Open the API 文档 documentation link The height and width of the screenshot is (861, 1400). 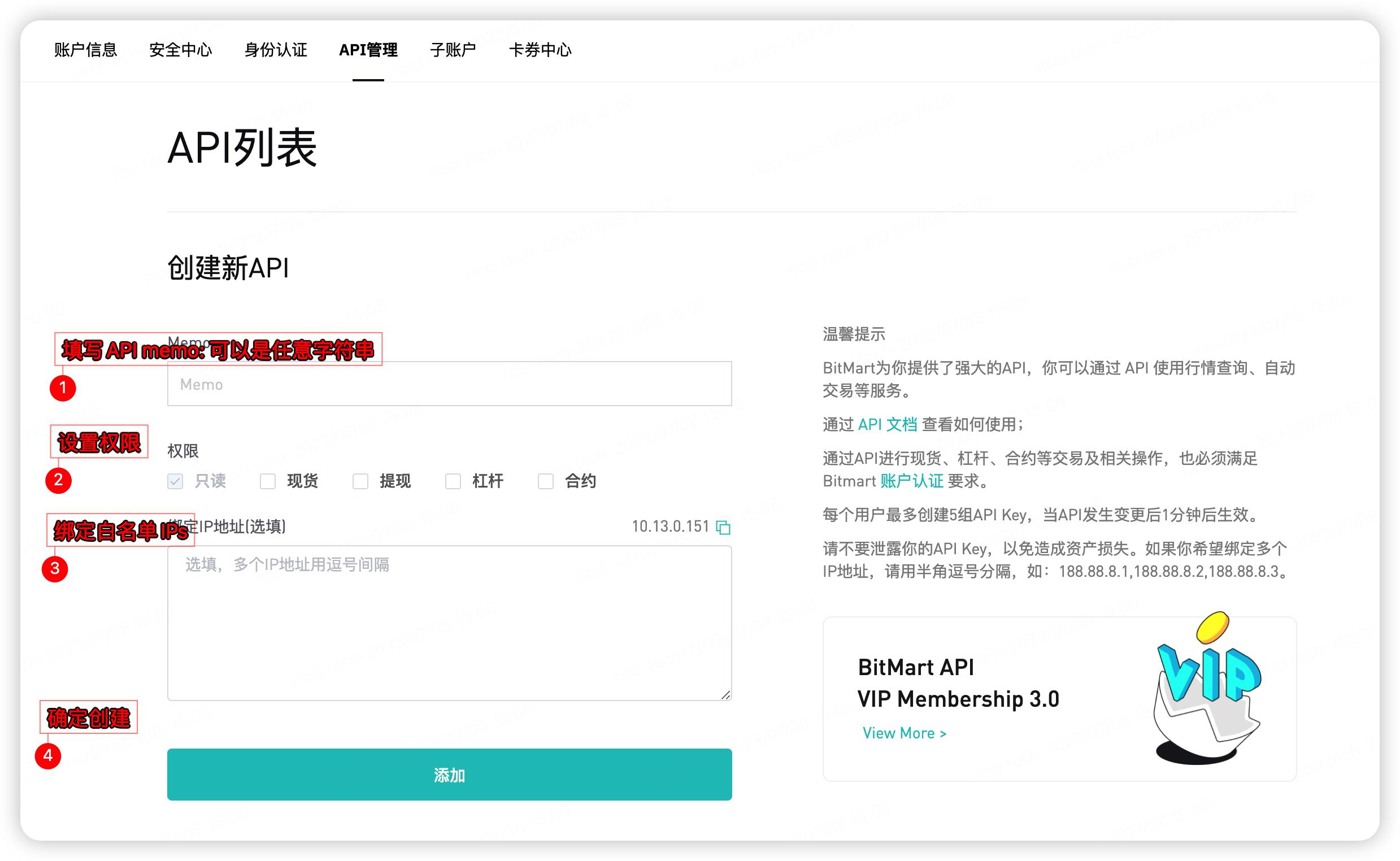tap(887, 424)
